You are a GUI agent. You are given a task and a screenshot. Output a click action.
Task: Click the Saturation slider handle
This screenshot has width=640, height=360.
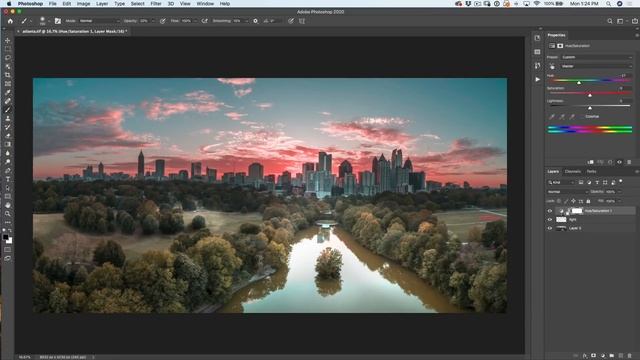(x=590, y=95)
